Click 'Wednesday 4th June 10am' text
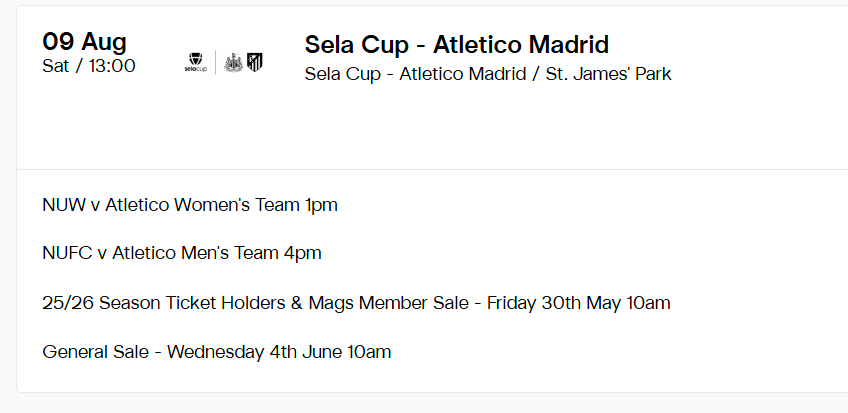Screen dimensions: 848x413 pos(279,352)
